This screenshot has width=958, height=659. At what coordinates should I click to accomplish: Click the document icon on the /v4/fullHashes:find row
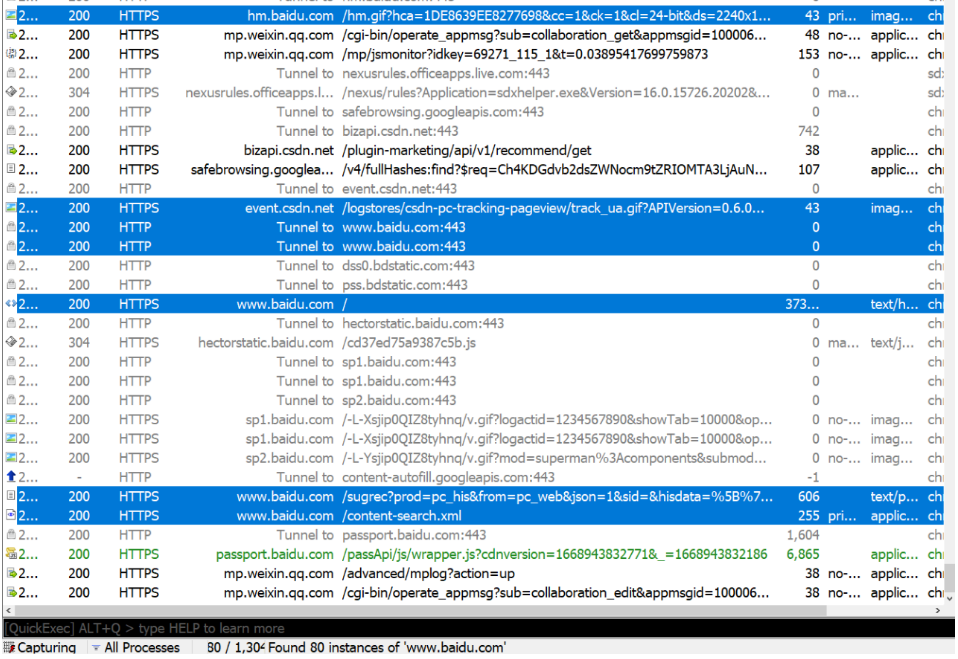[11, 169]
